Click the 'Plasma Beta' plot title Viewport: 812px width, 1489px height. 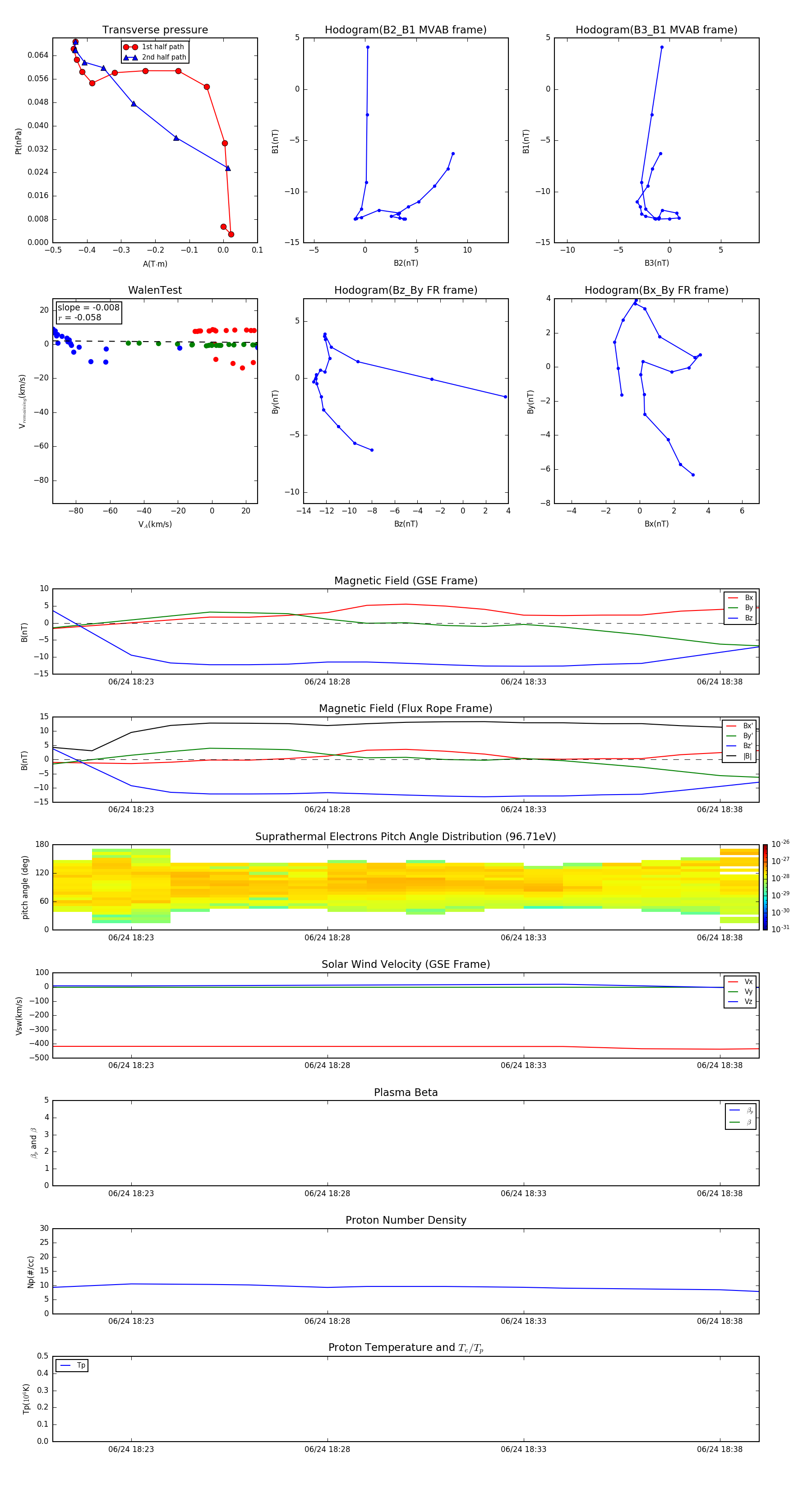point(406,1092)
